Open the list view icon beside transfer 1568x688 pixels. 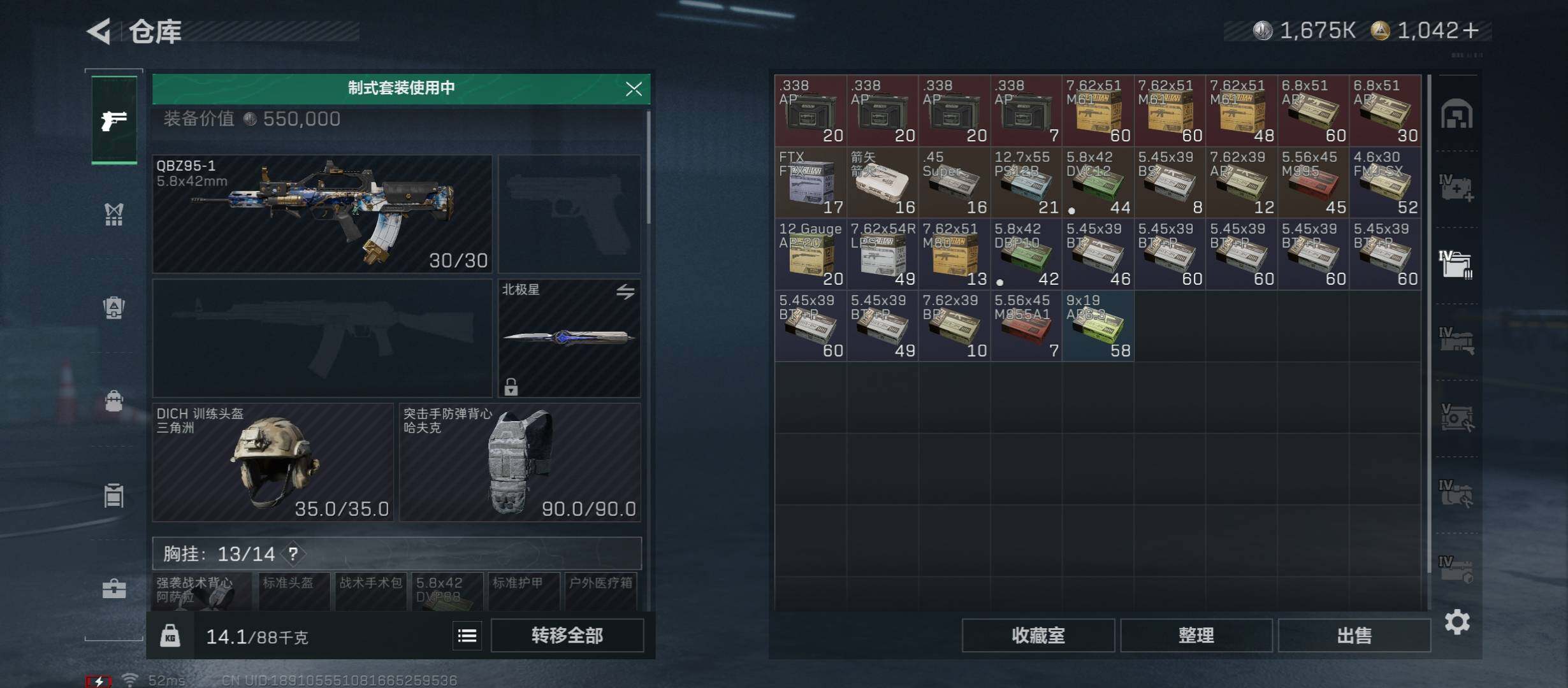tap(467, 636)
